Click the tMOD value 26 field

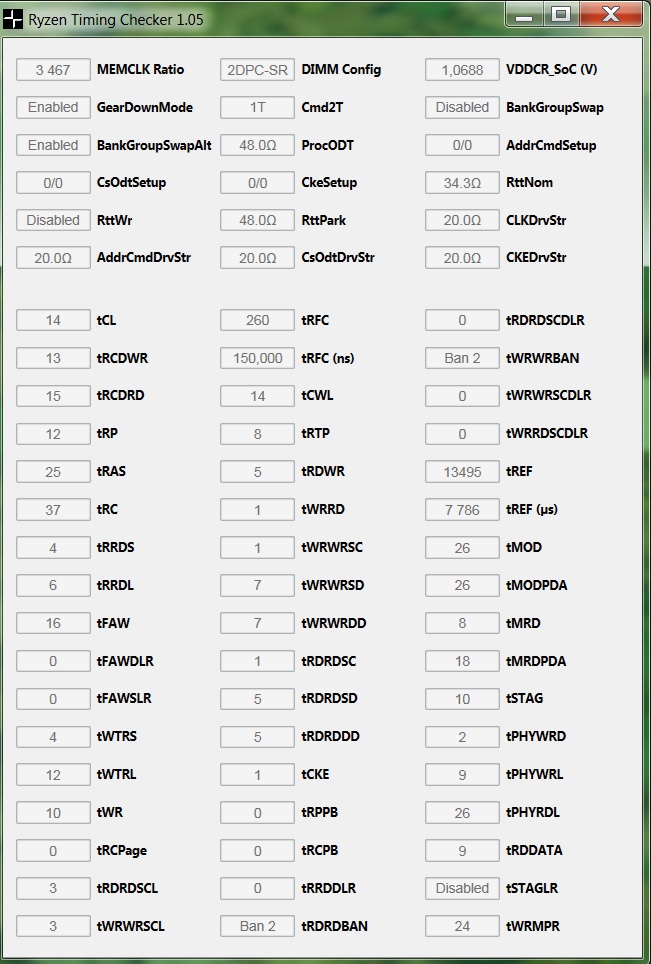coord(462,548)
